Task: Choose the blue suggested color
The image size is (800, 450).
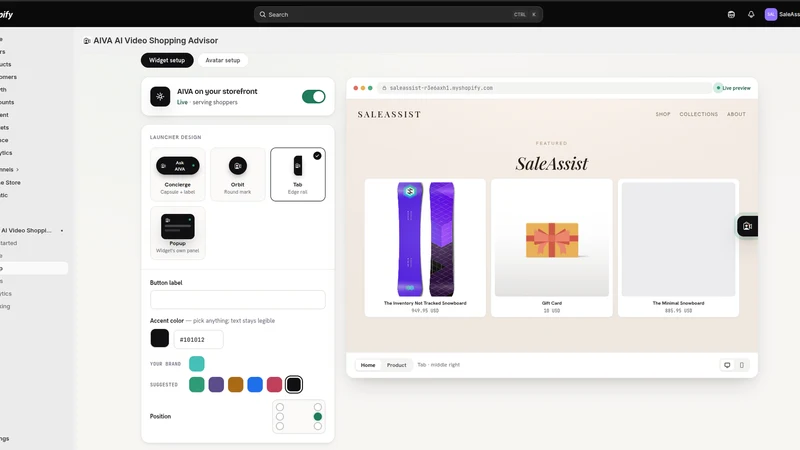Action: pos(255,384)
